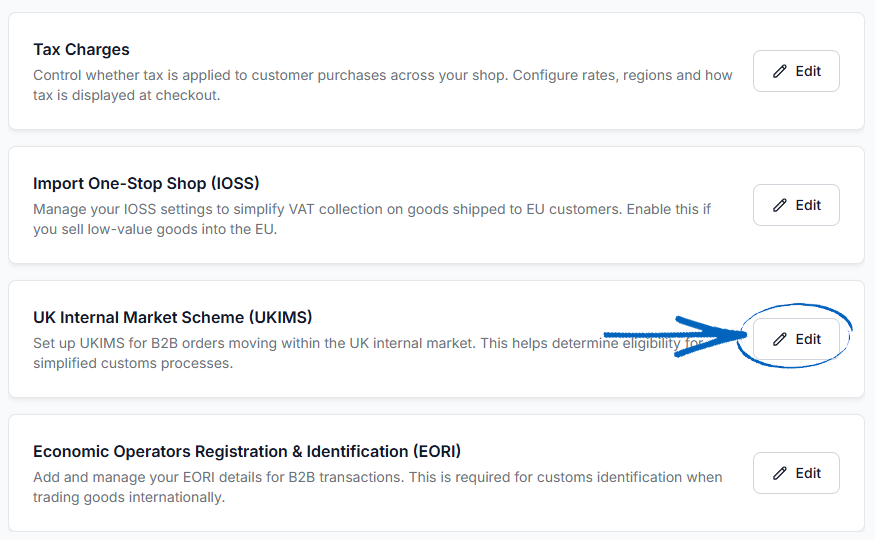The image size is (875, 540).
Task: Click the EORI section heading
Action: [x=247, y=451]
